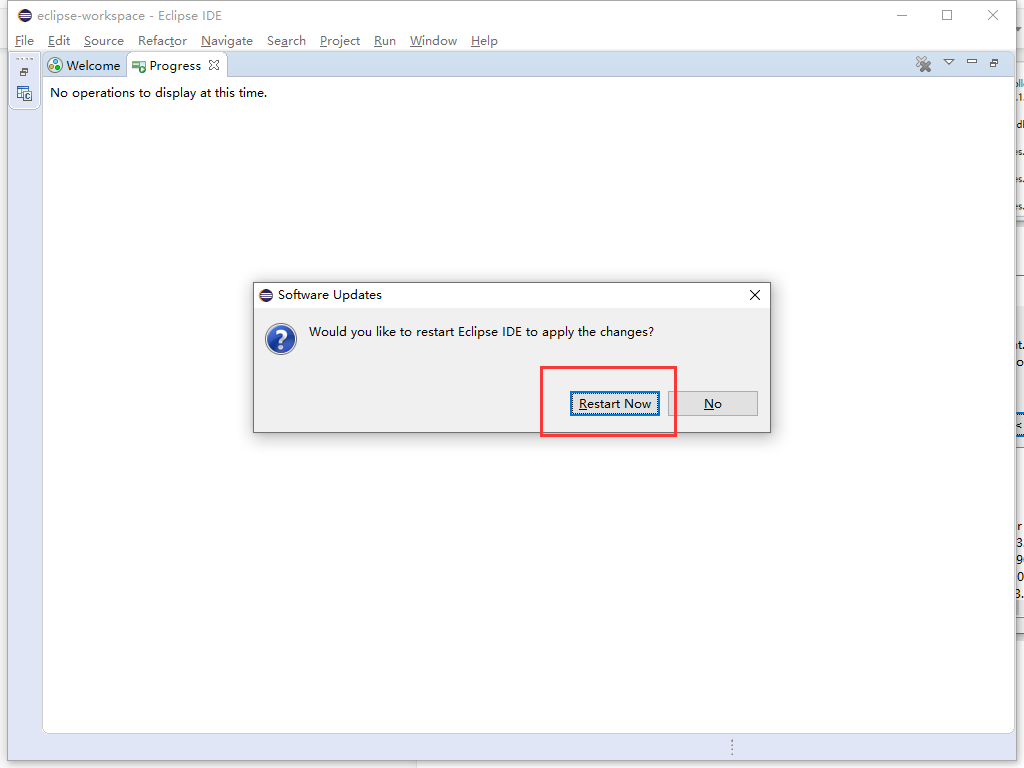
Task: Maximize the Eclipse IDE window
Action: 947,15
